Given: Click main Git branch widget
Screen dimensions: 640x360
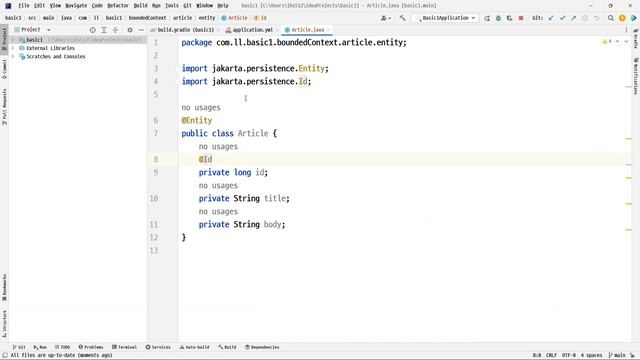Looking at the screenshot, I should (x=617, y=355).
